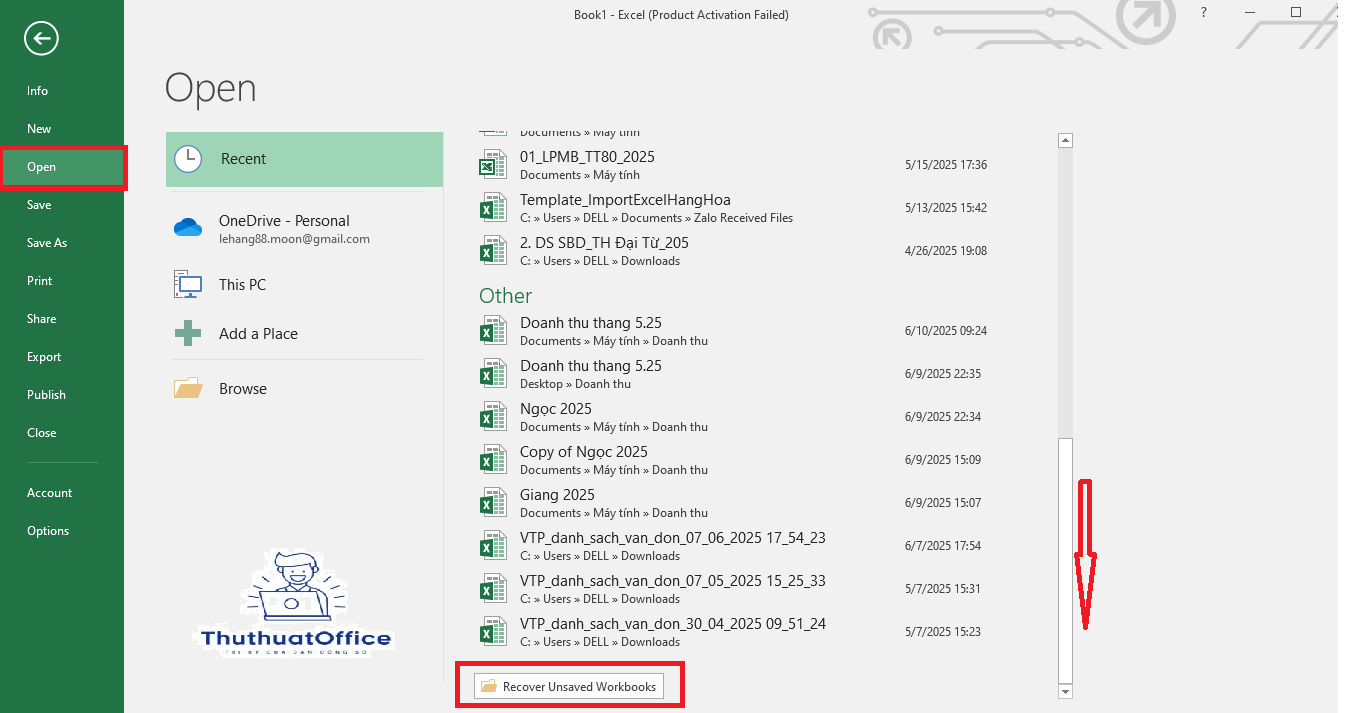Click the 5/13/2025 15:42 date entry
The image size is (1366, 713).
[945, 208]
